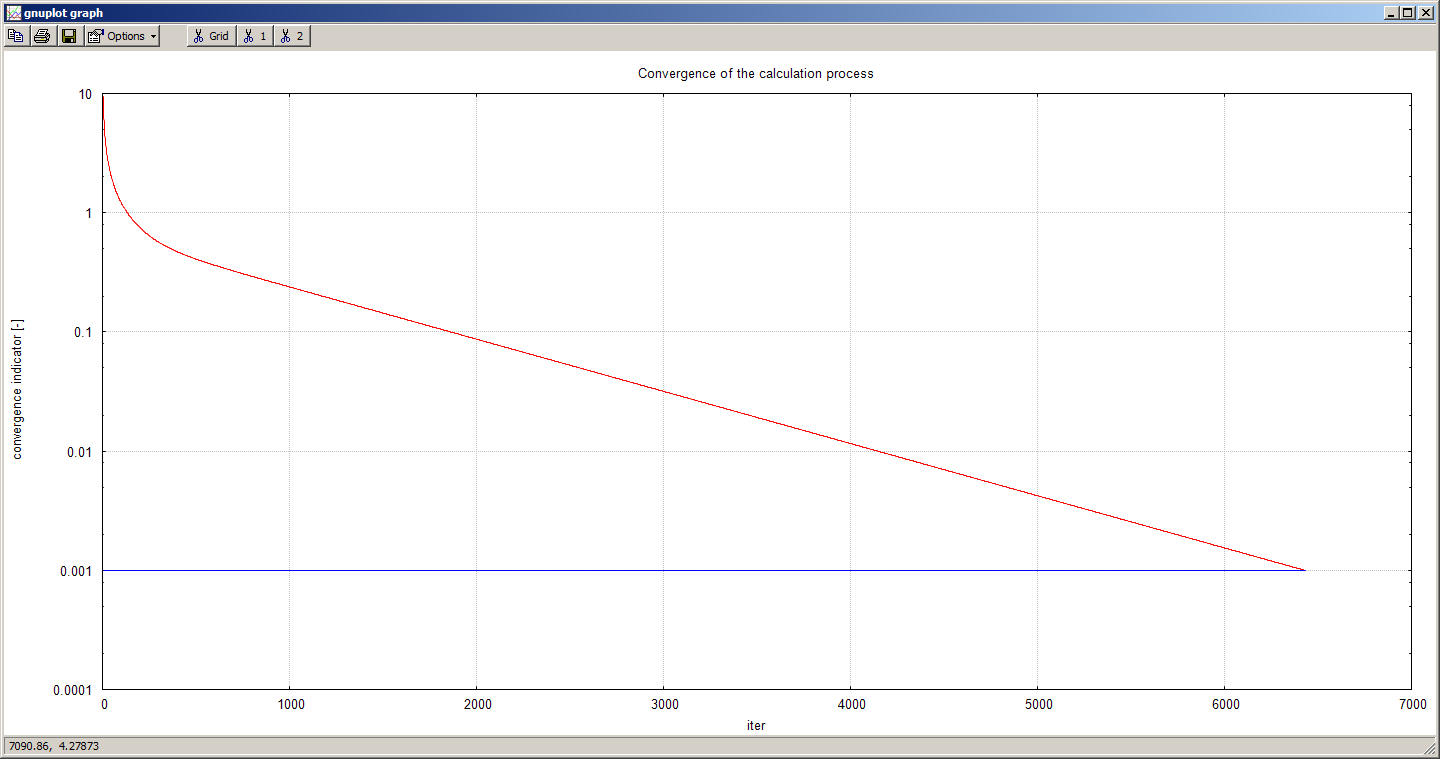The height and width of the screenshot is (759, 1440).
Task: Minimize the gnuplot graph window
Action: pos(1391,13)
